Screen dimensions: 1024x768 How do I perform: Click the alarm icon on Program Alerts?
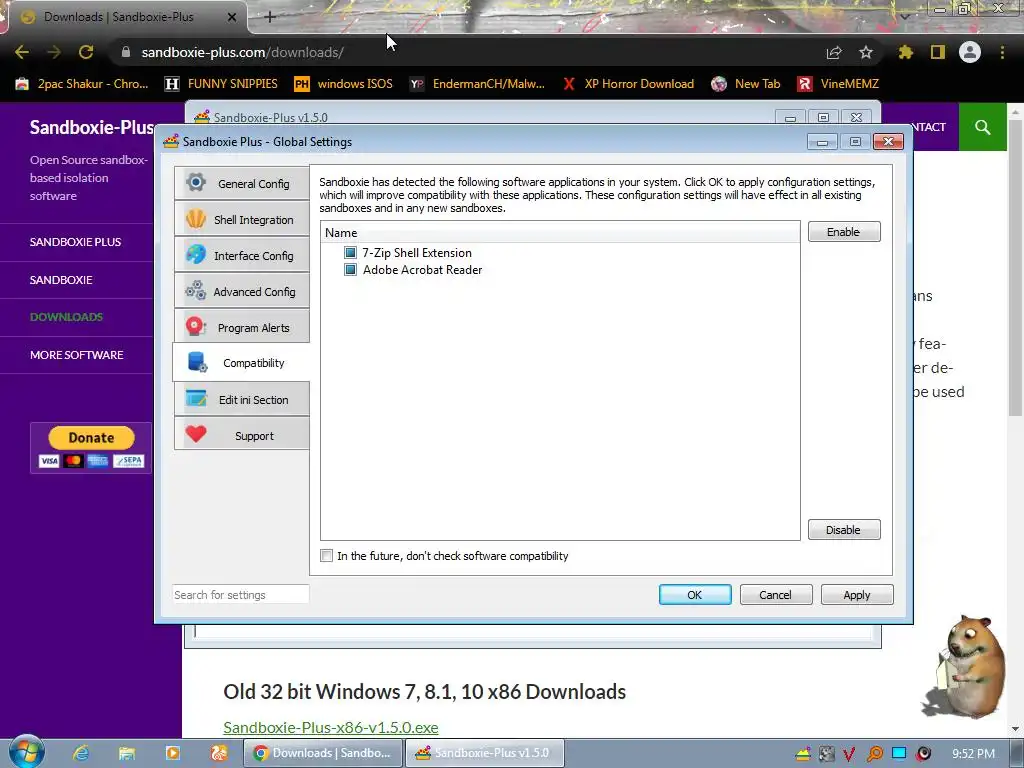(x=196, y=326)
